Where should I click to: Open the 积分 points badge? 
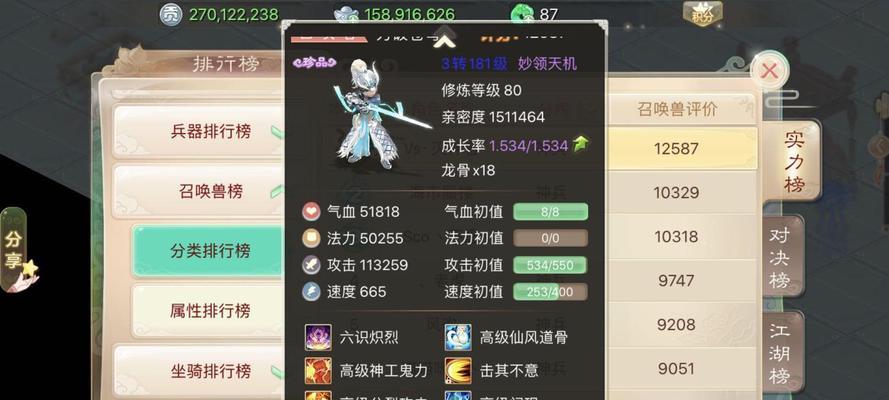(x=702, y=14)
